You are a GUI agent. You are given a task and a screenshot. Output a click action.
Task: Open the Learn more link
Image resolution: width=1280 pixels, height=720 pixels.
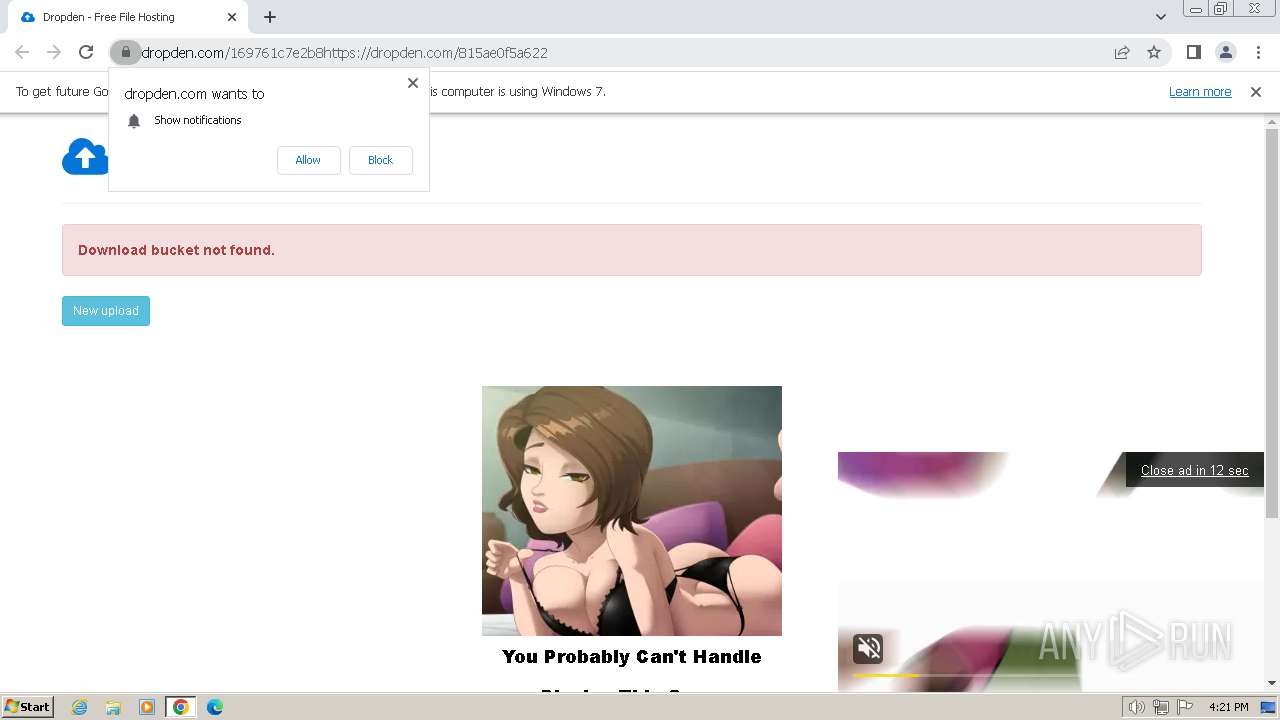[x=1200, y=92]
